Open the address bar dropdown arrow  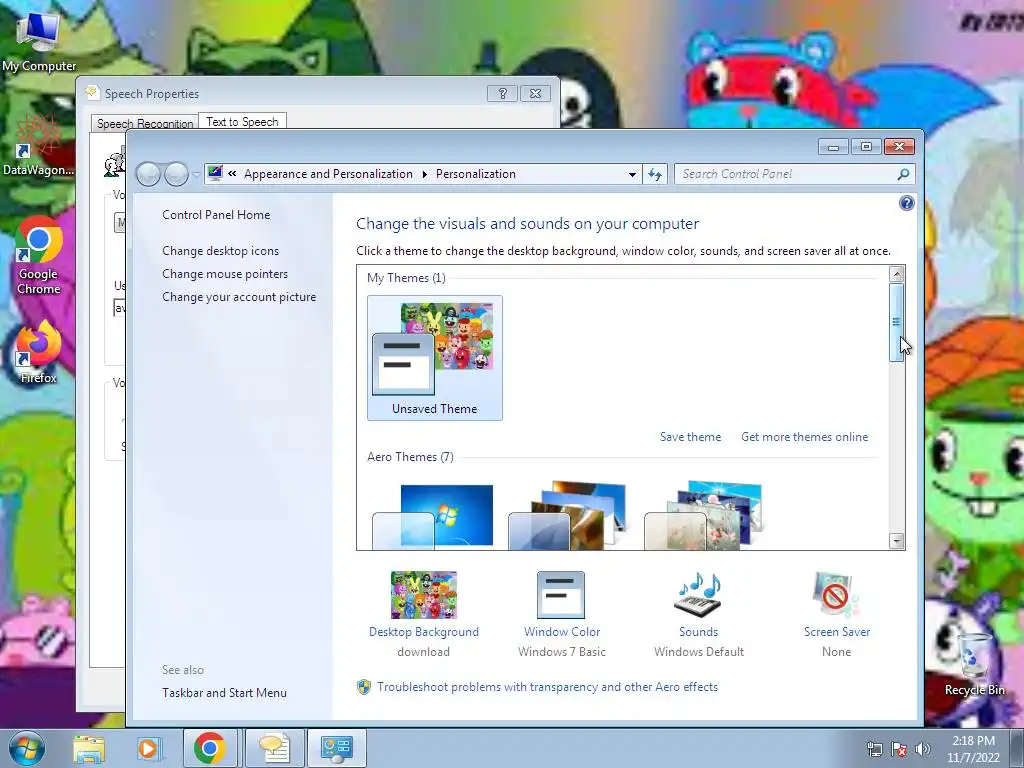632,174
